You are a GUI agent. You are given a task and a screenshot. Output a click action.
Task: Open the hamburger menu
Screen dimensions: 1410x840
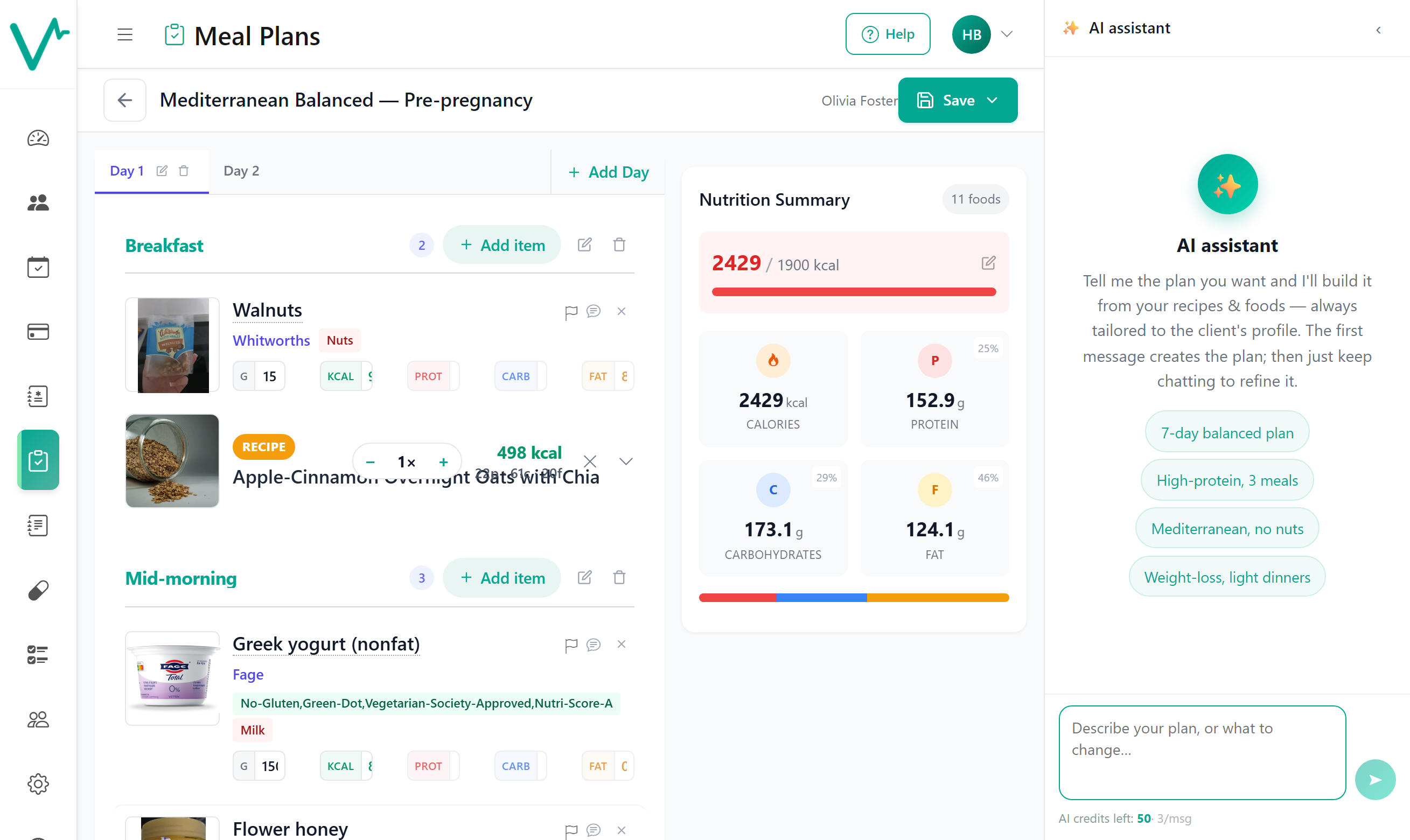pos(124,35)
